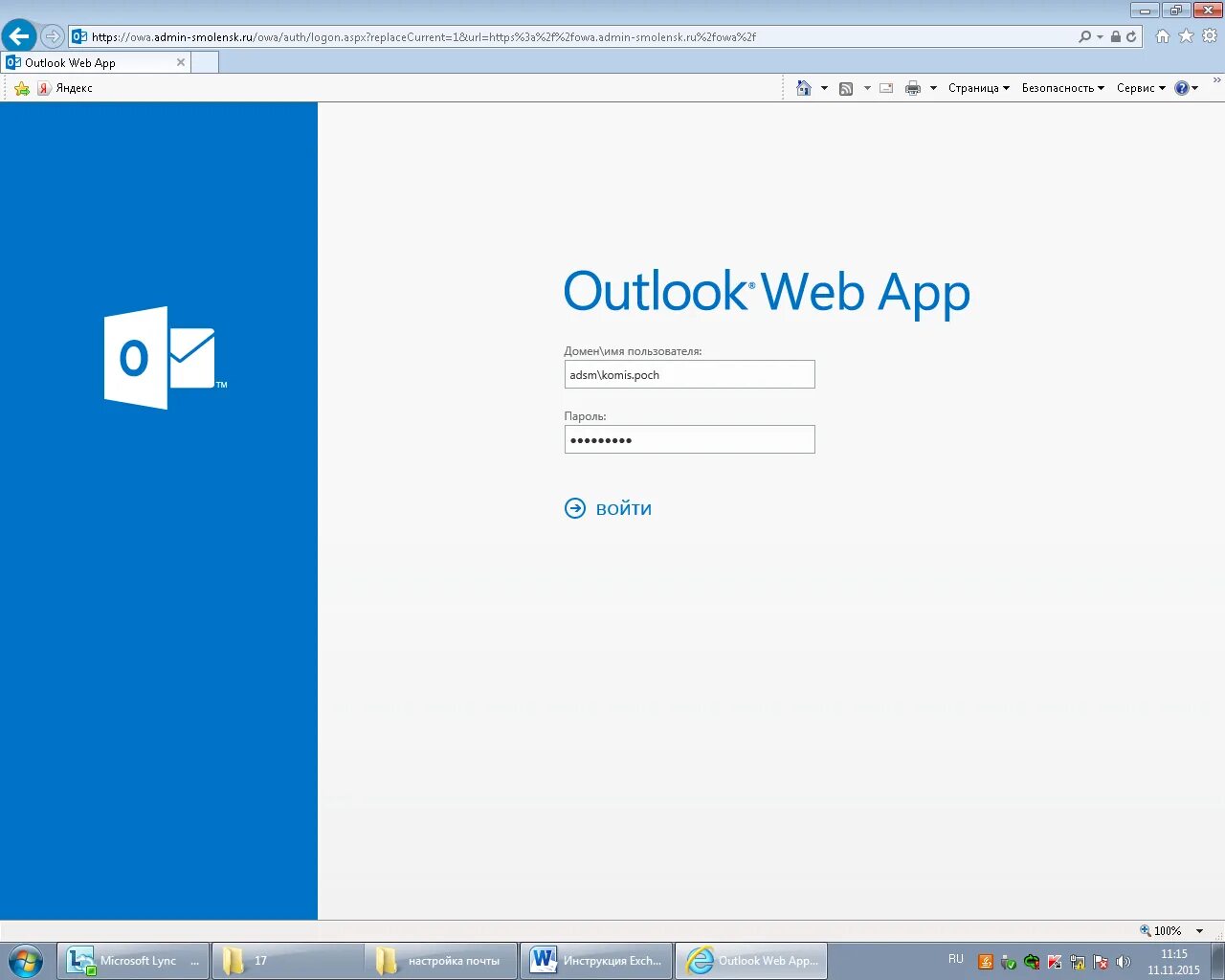Click the zoom level 100% button
This screenshot has height=980, width=1225.
click(1161, 930)
